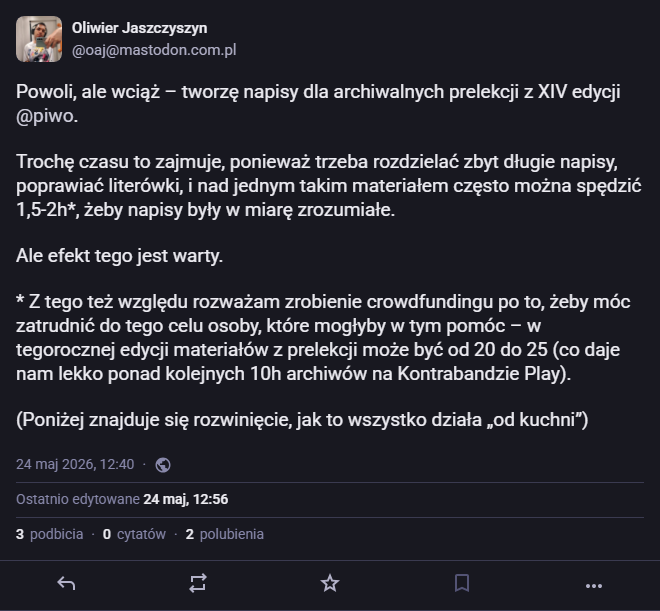This screenshot has width=660, height=611.
Task: Open the Oliwier Jaszczyszyn profile name
Action: point(139,28)
